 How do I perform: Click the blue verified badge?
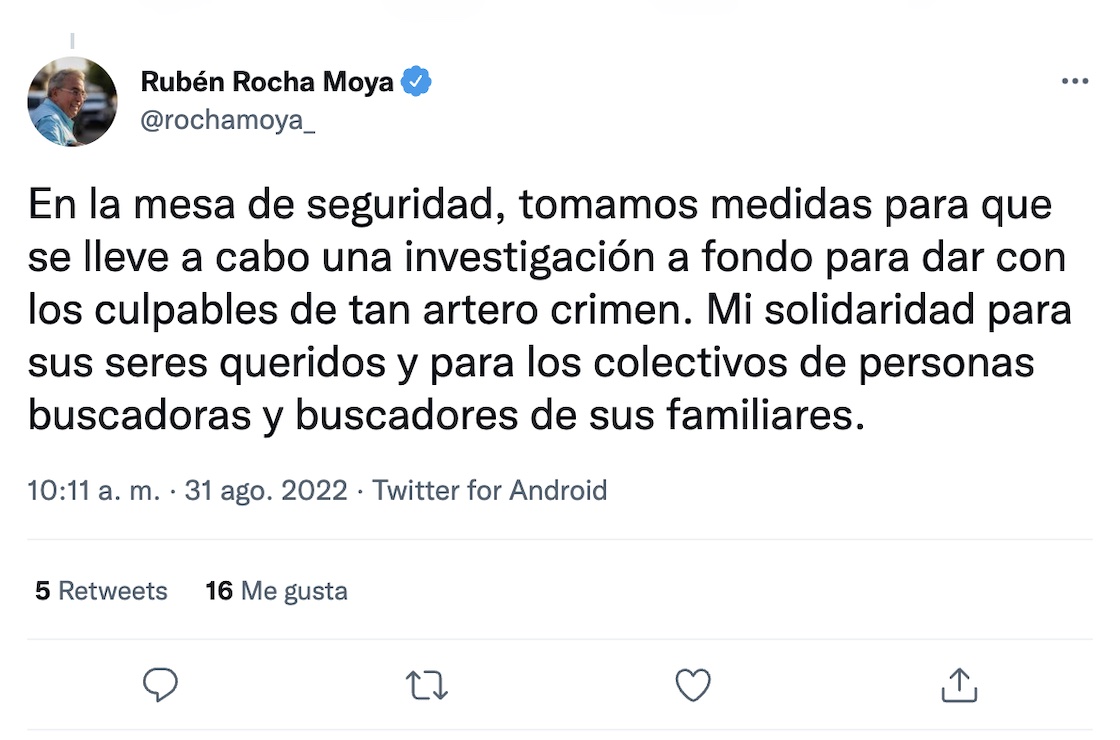pos(416,82)
